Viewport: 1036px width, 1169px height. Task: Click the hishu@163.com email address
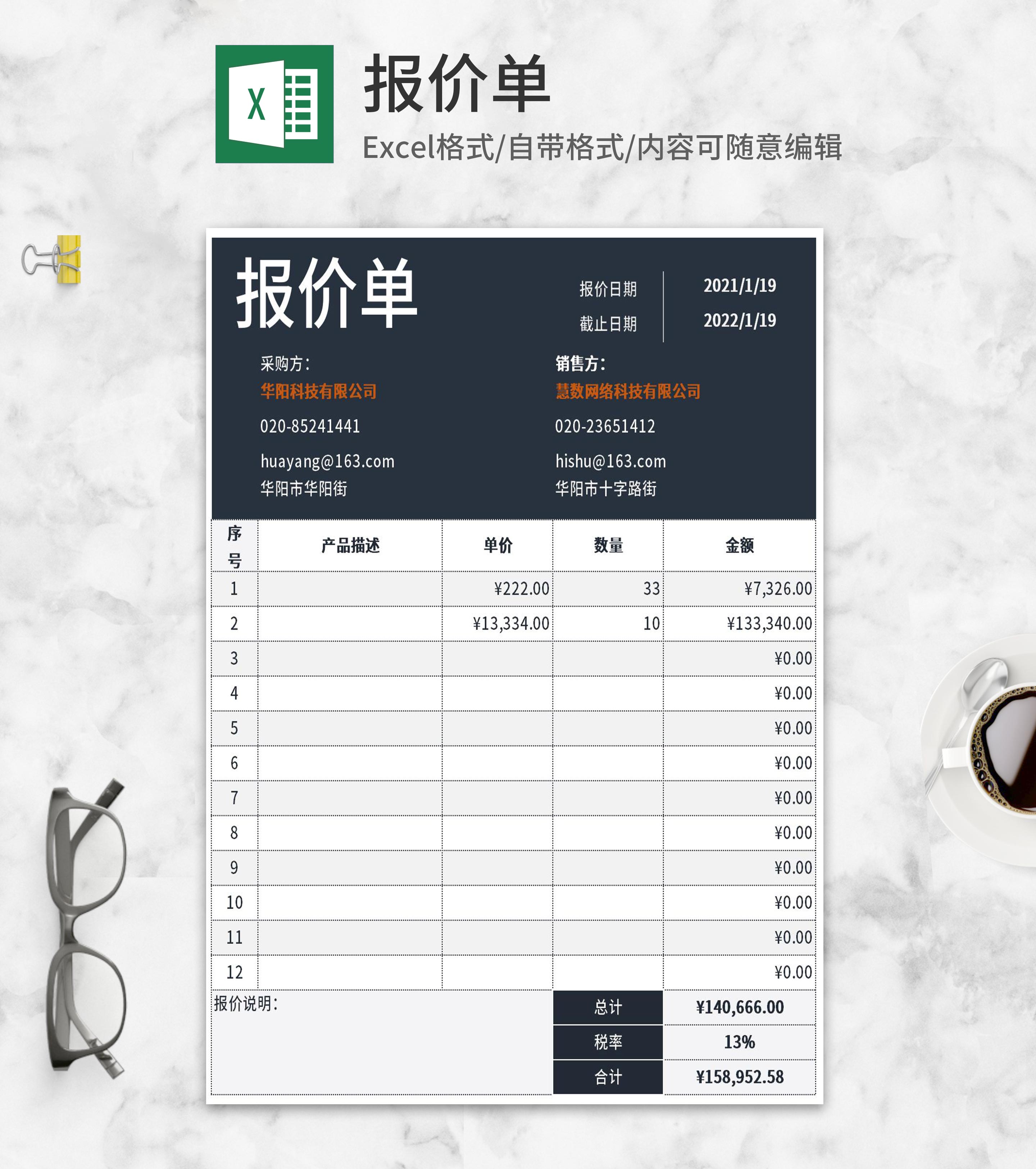(611, 461)
